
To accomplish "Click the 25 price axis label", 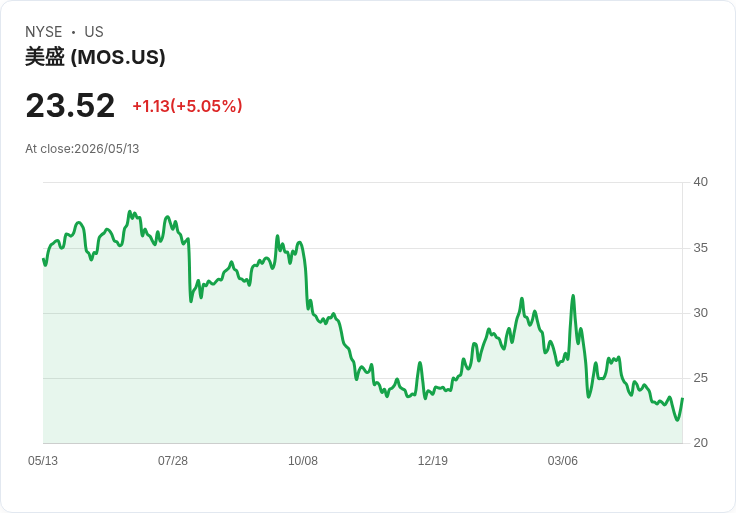I will click(701, 378).
